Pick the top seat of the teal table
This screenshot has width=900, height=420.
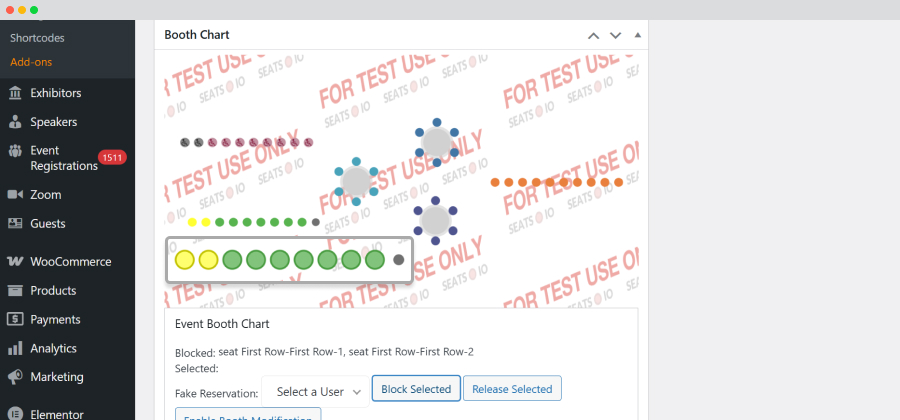click(x=356, y=161)
